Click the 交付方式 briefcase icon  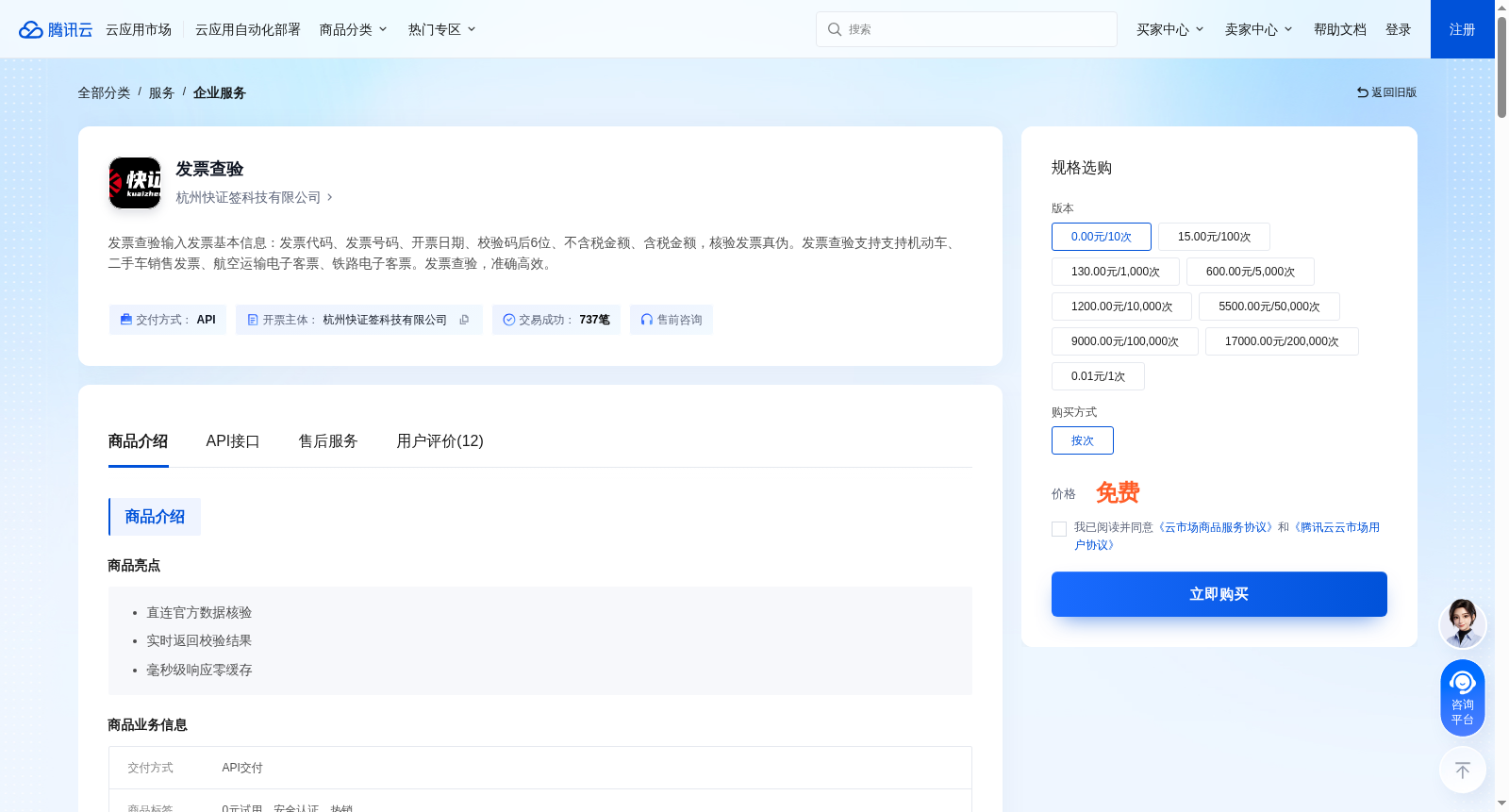pyautogui.click(x=126, y=320)
